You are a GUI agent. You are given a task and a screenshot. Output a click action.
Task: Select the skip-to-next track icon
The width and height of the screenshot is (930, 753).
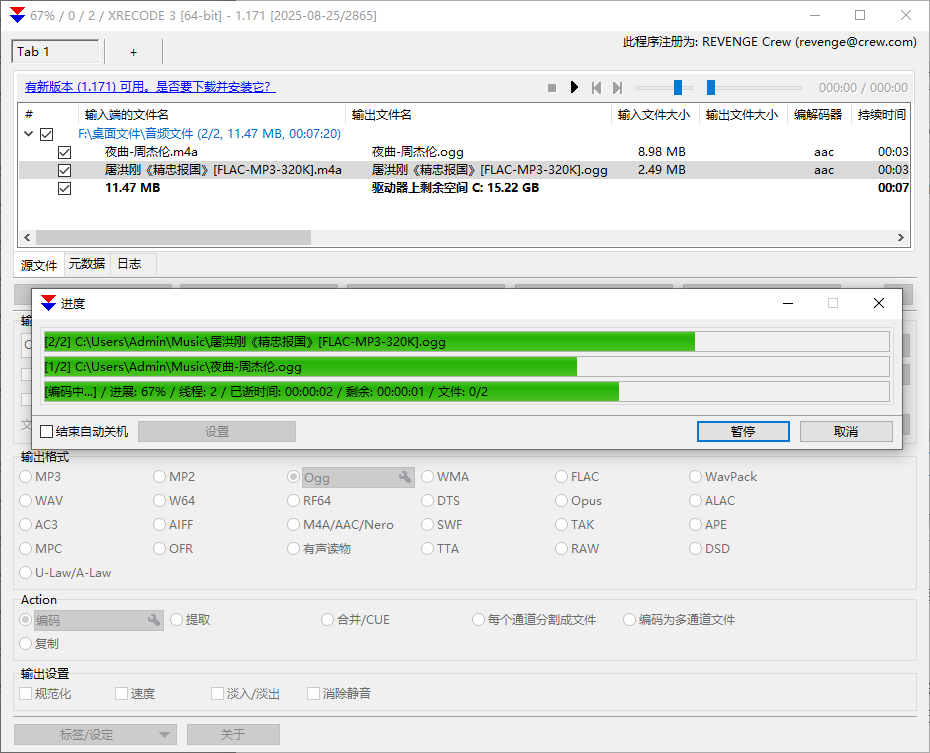[x=619, y=87]
